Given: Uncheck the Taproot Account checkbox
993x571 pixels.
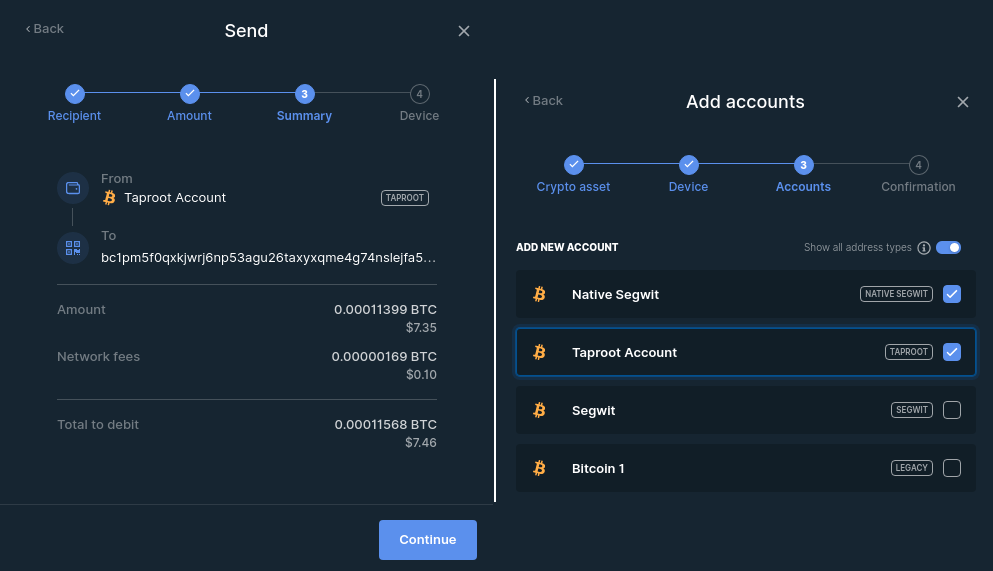Looking at the screenshot, I should [x=952, y=352].
